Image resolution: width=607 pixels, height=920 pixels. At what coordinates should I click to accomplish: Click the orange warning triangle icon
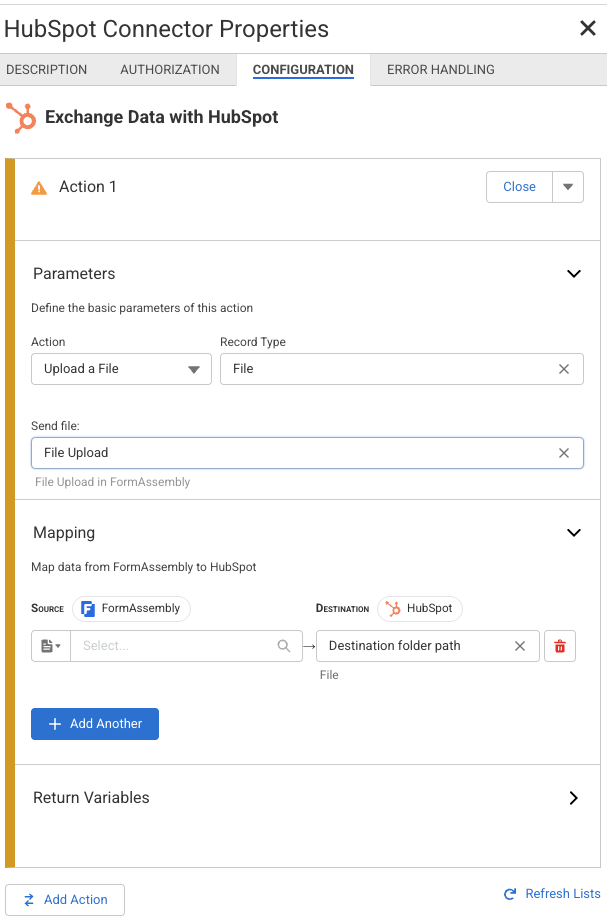click(x=39, y=188)
